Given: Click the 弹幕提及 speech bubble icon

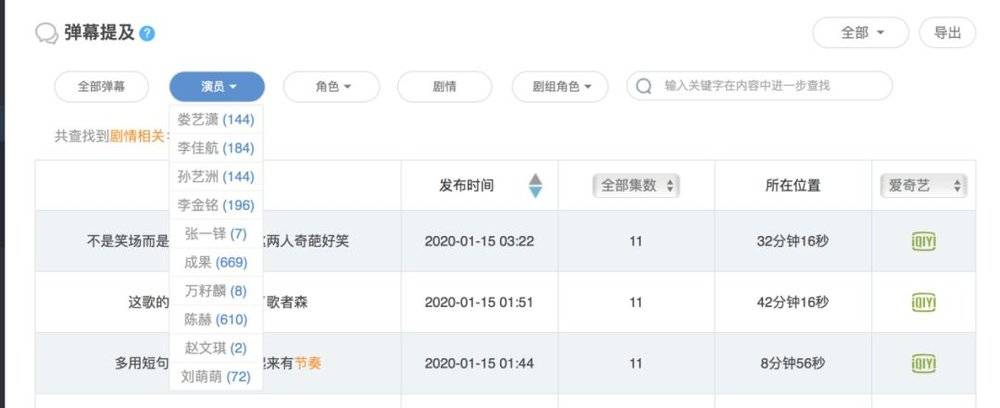Looking at the screenshot, I should (x=46, y=34).
